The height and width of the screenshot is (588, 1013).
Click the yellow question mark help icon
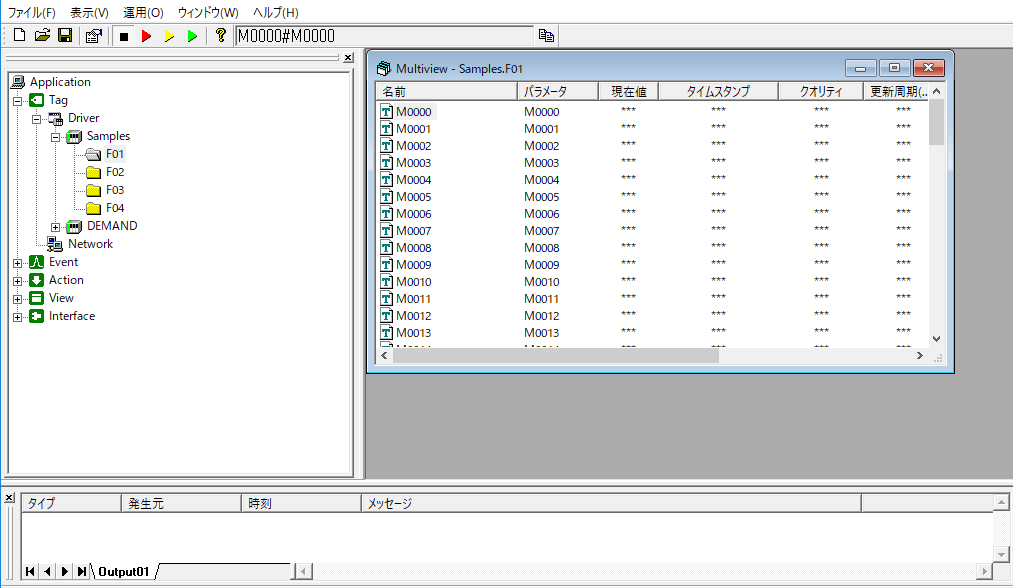point(221,36)
